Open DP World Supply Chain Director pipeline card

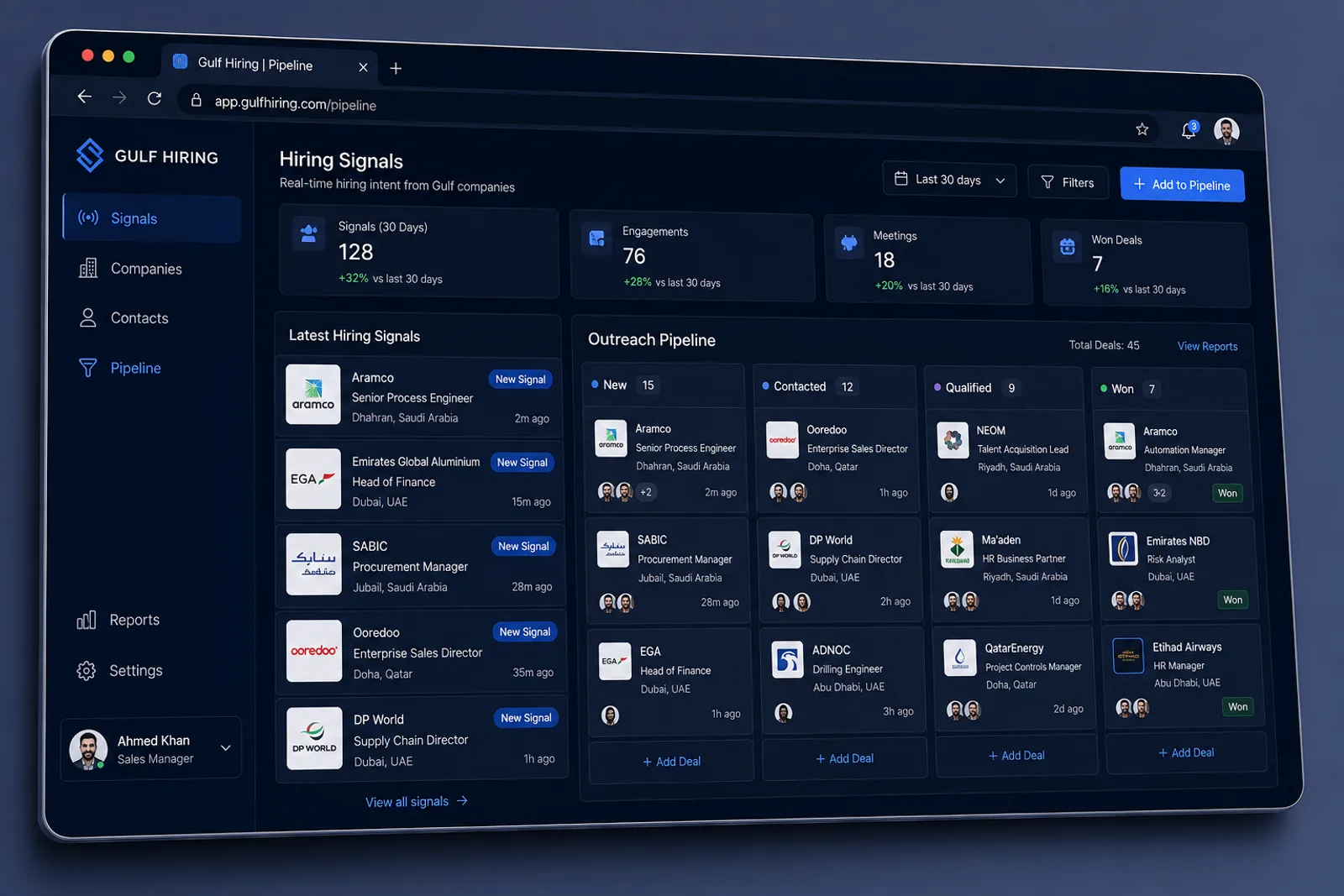[x=841, y=572]
